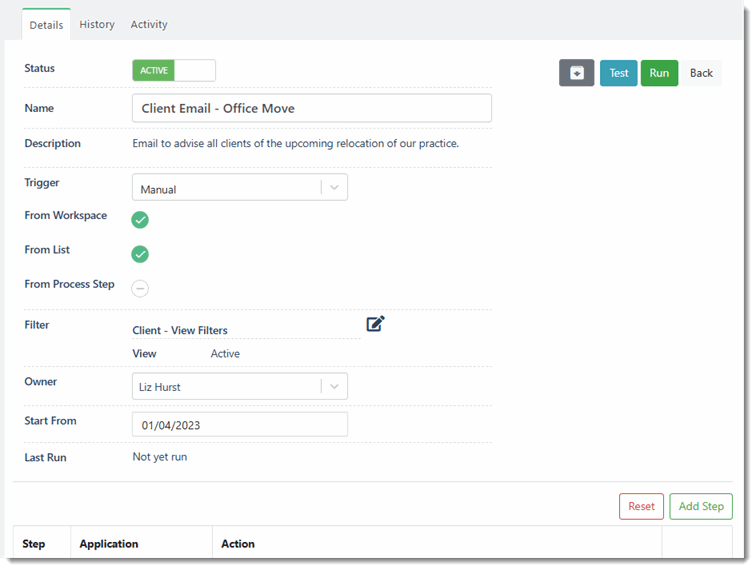Click the edit filter pencil icon

375,324
